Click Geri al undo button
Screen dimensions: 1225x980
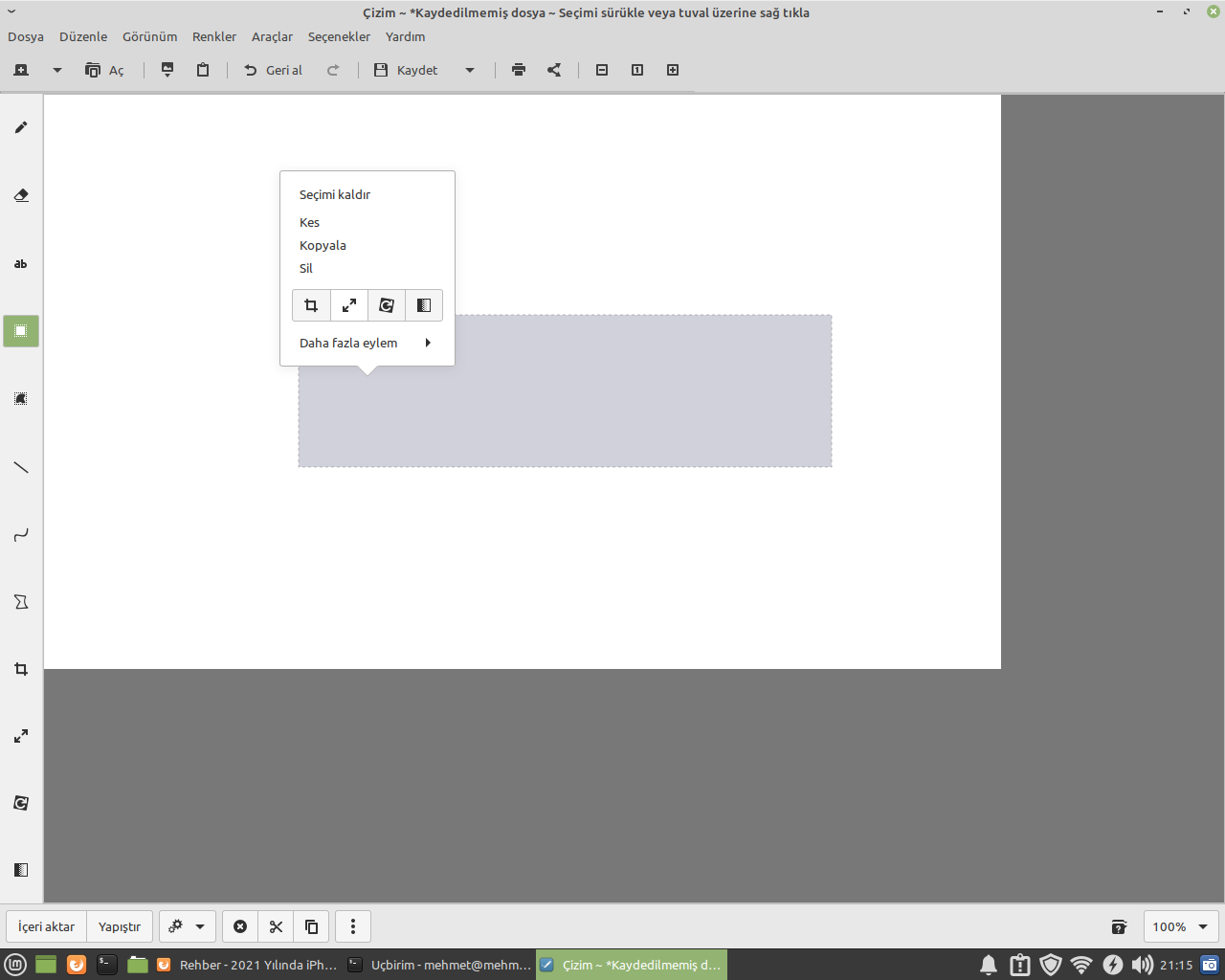tap(273, 70)
